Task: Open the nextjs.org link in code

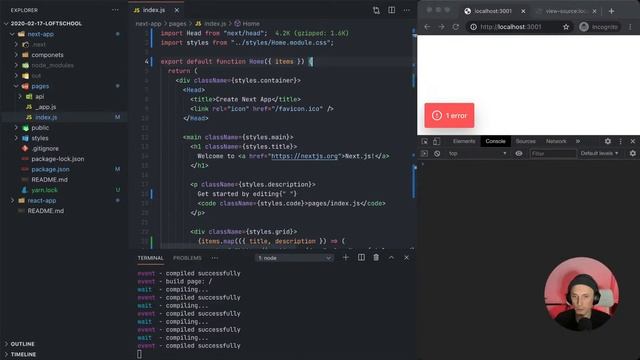Action: (x=304, y=156)
